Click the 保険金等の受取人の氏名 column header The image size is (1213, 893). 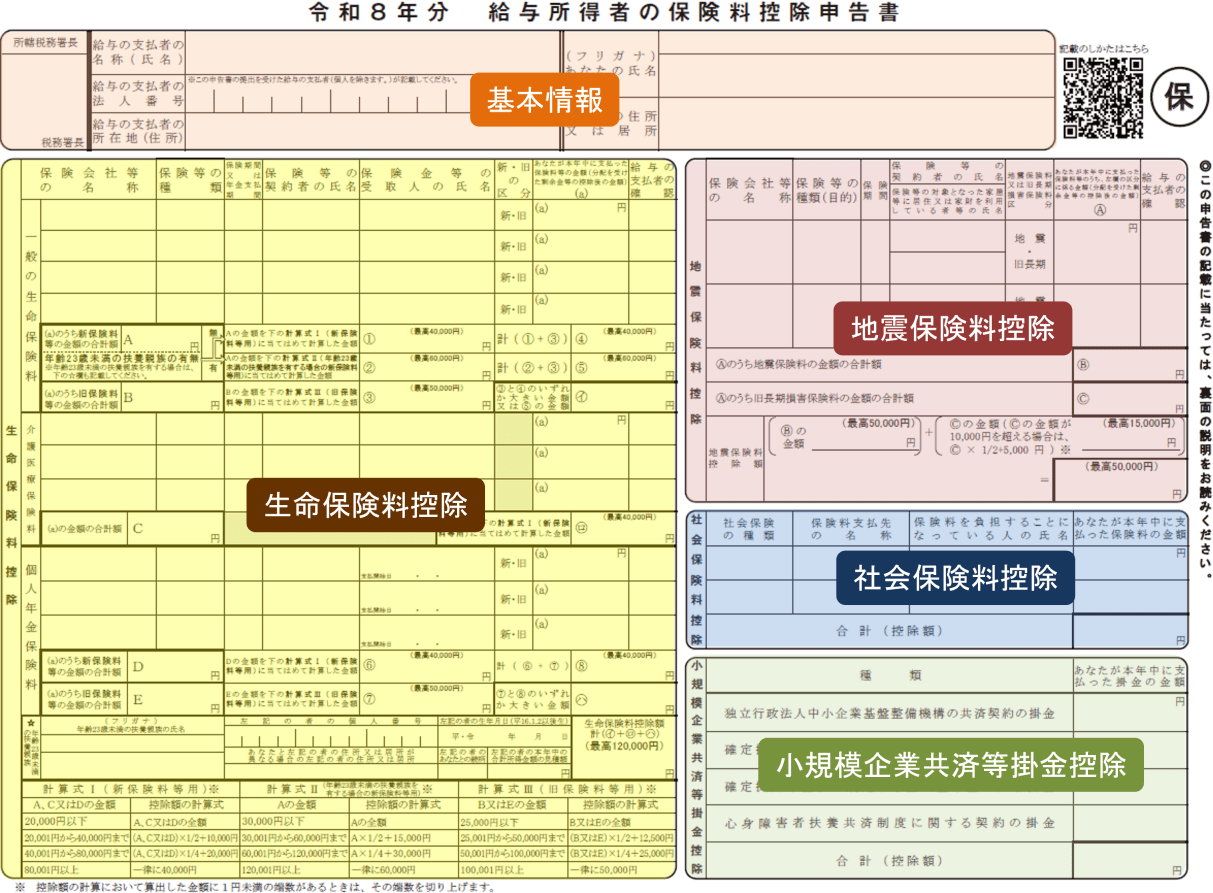(426, 179)
